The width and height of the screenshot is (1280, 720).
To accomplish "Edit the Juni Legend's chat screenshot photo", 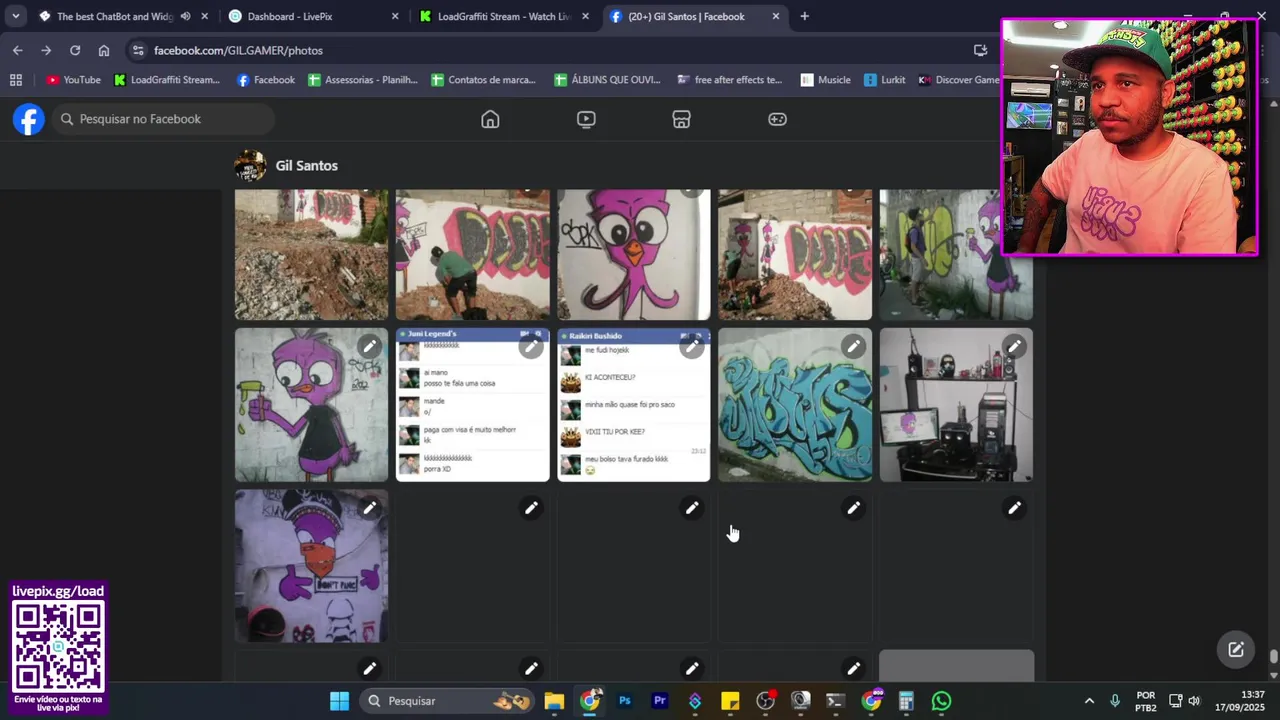I will [x=531, y=347].
